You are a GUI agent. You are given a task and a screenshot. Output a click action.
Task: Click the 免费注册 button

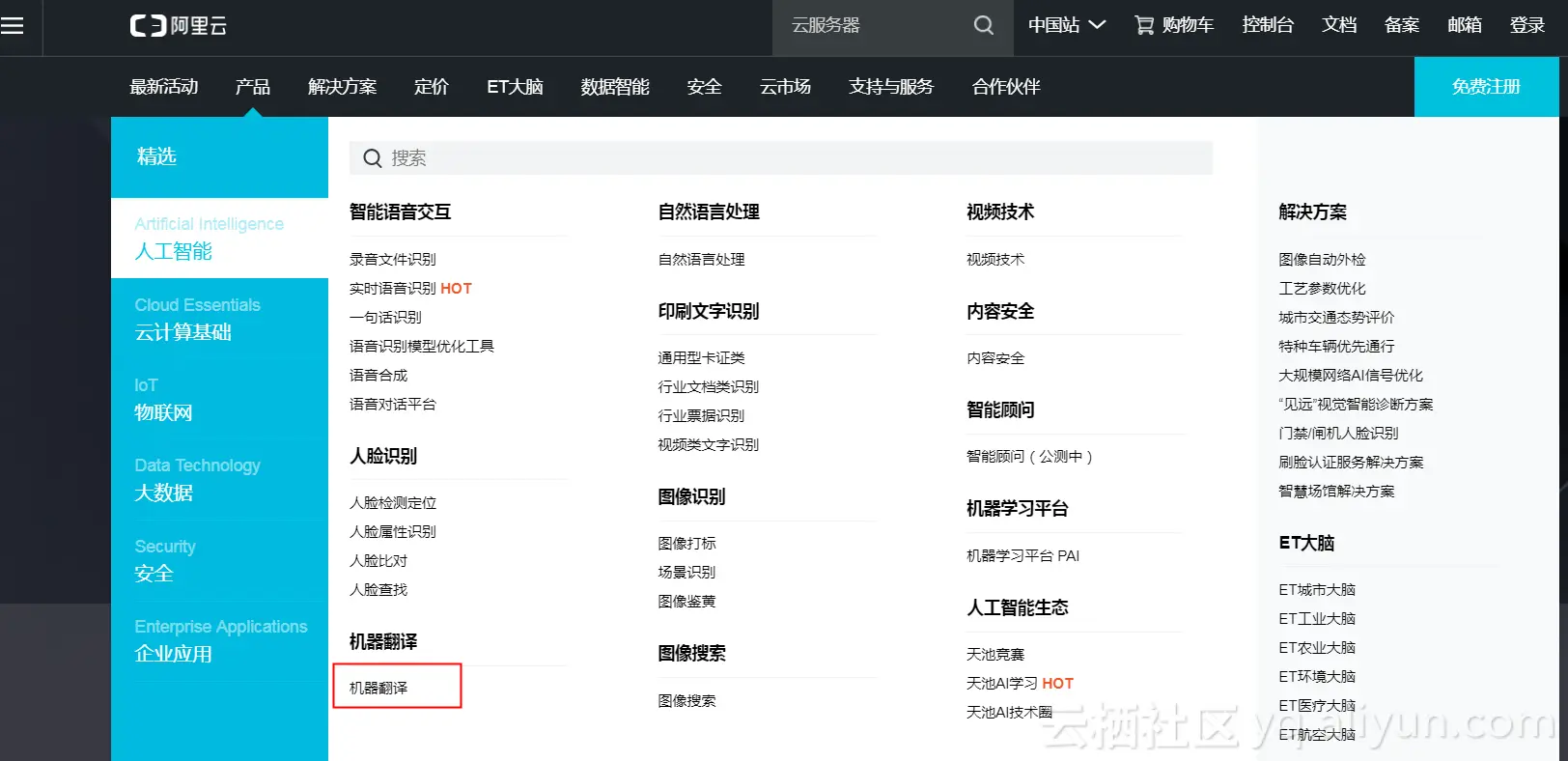[x=1486, y=87]
